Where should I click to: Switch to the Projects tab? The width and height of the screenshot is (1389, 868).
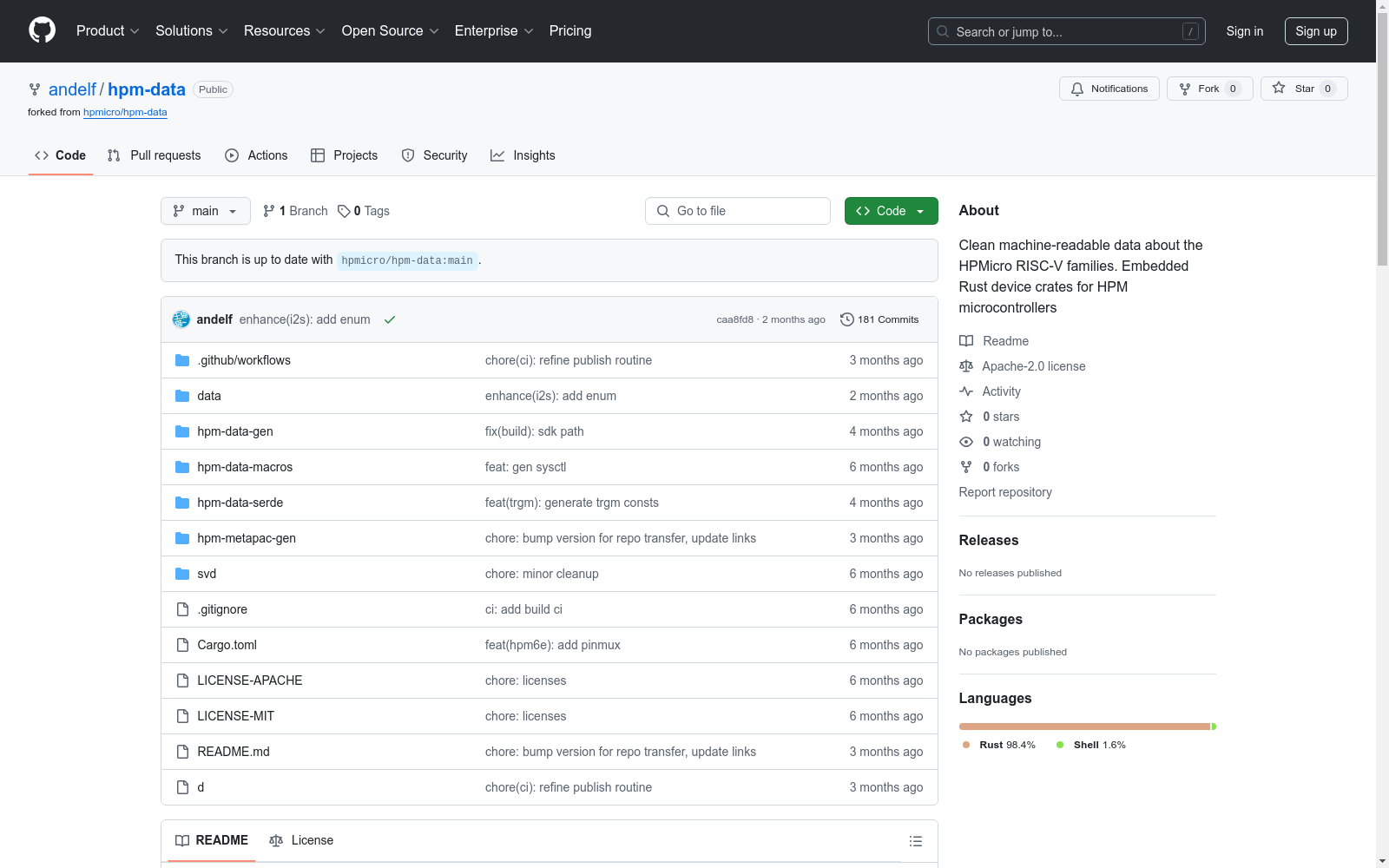(345, 155)
